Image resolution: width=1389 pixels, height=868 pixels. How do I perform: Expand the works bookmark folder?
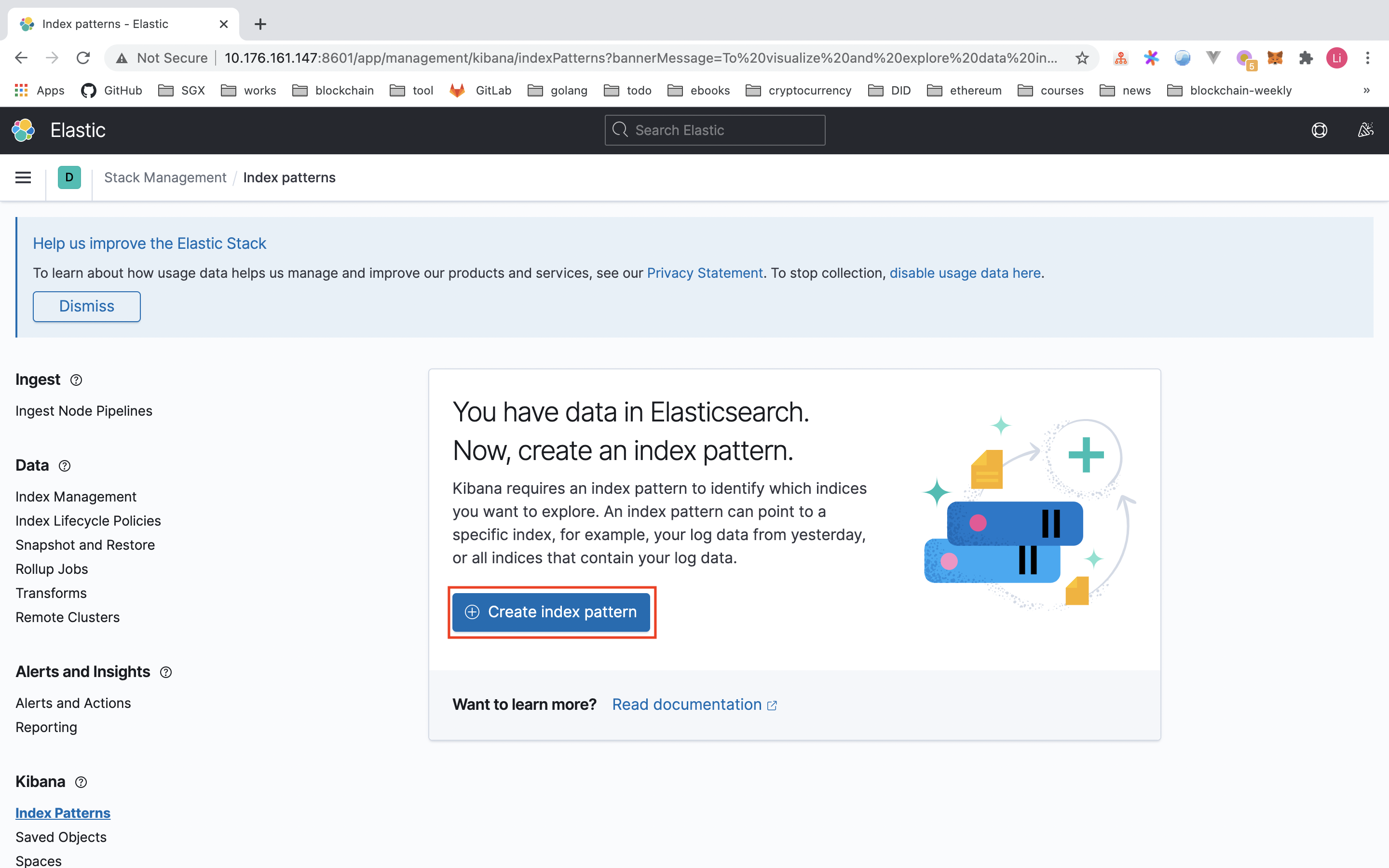[248, 90]
